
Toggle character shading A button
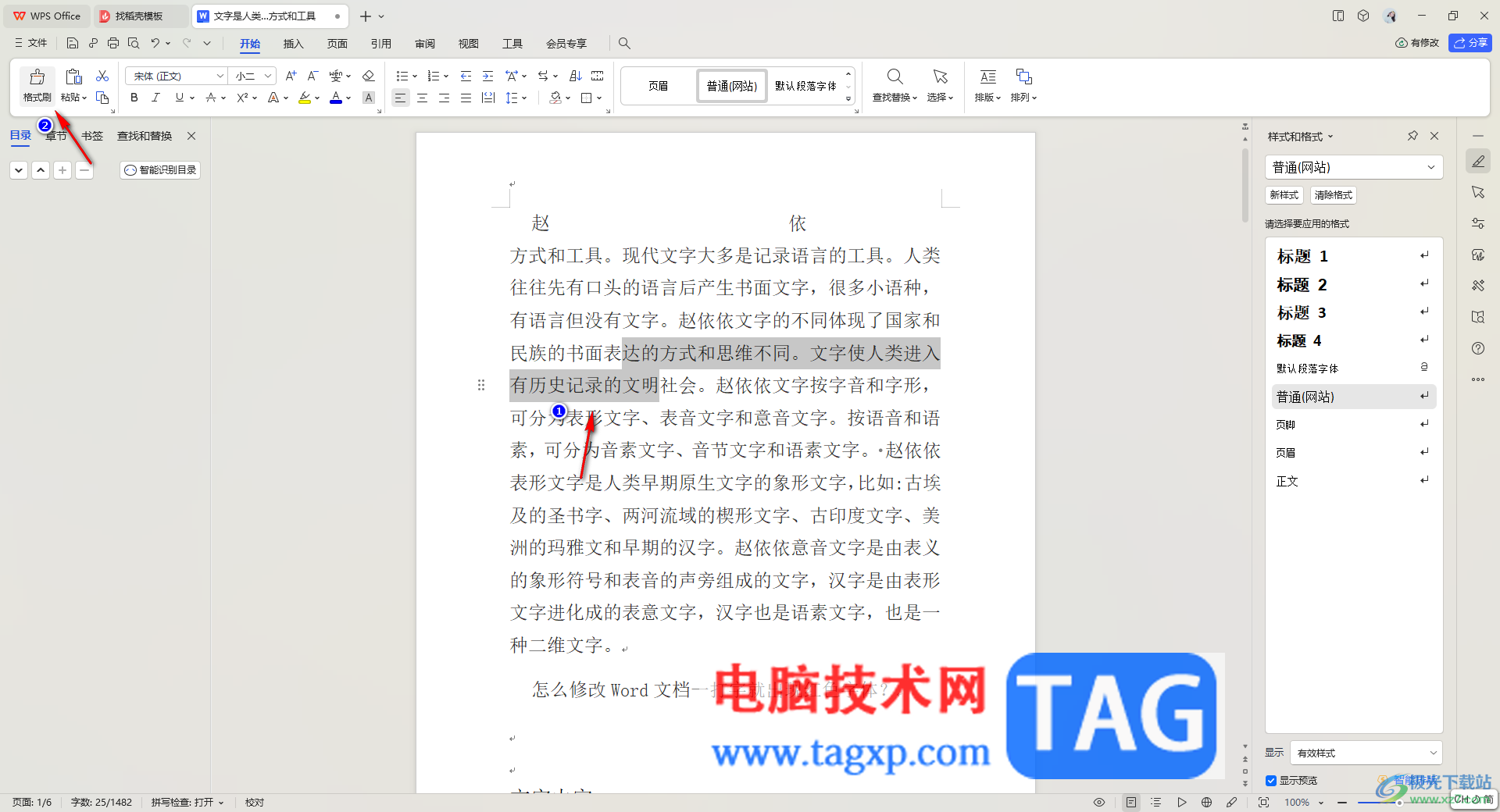click(x=369, y=98)
